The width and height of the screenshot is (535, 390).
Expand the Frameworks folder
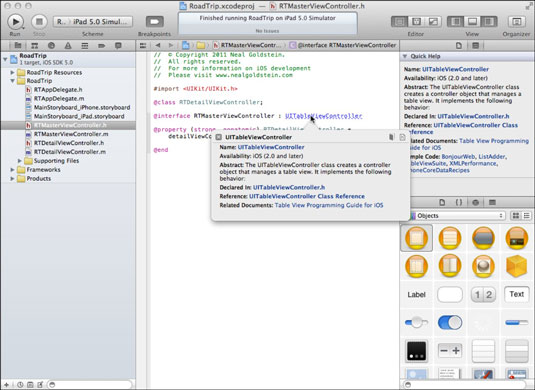click(x=12, y=170)
